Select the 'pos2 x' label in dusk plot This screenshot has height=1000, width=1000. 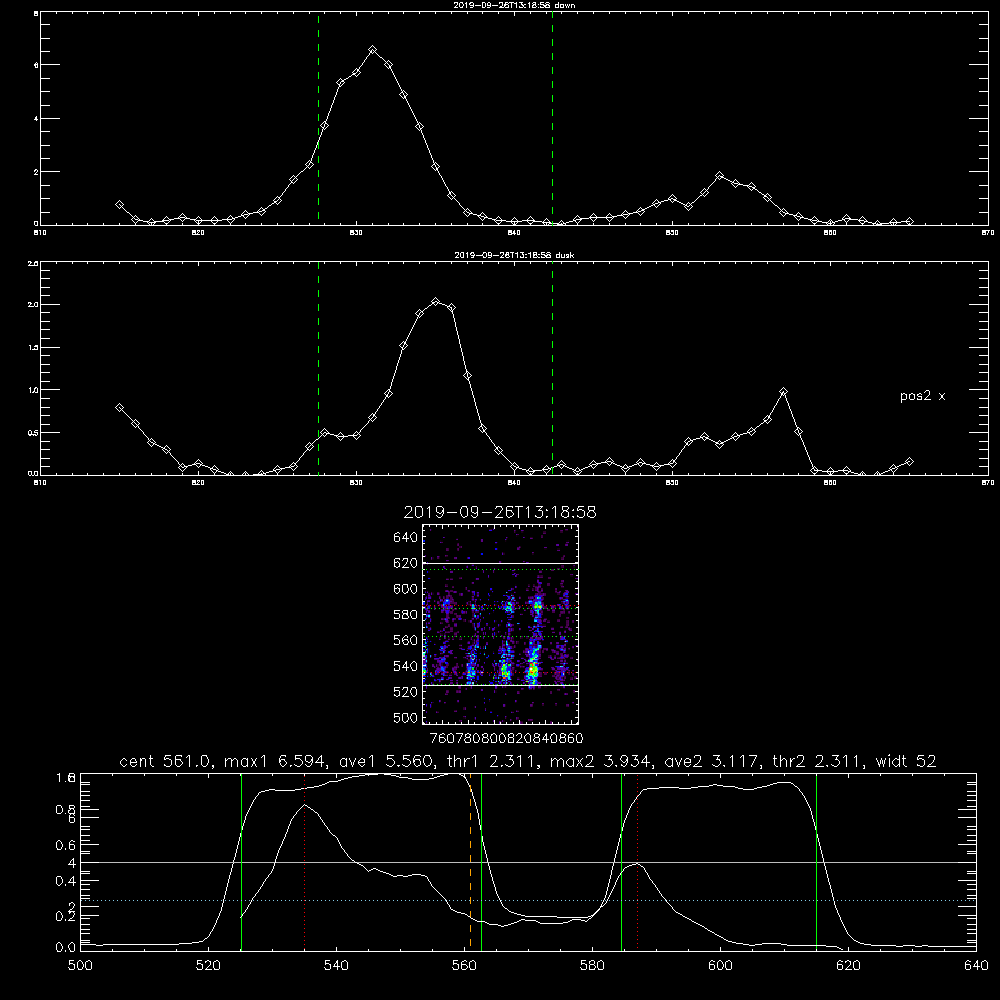pos(922,396)
